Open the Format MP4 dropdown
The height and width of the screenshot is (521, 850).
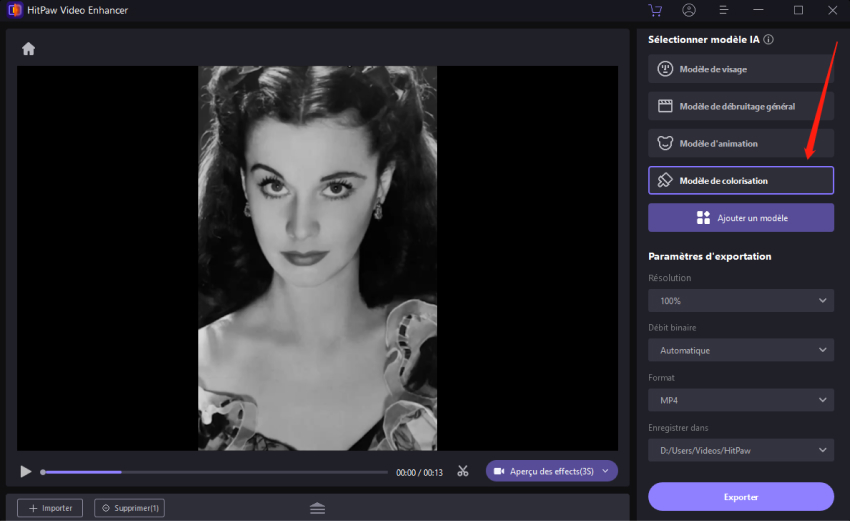click(740, 400)
